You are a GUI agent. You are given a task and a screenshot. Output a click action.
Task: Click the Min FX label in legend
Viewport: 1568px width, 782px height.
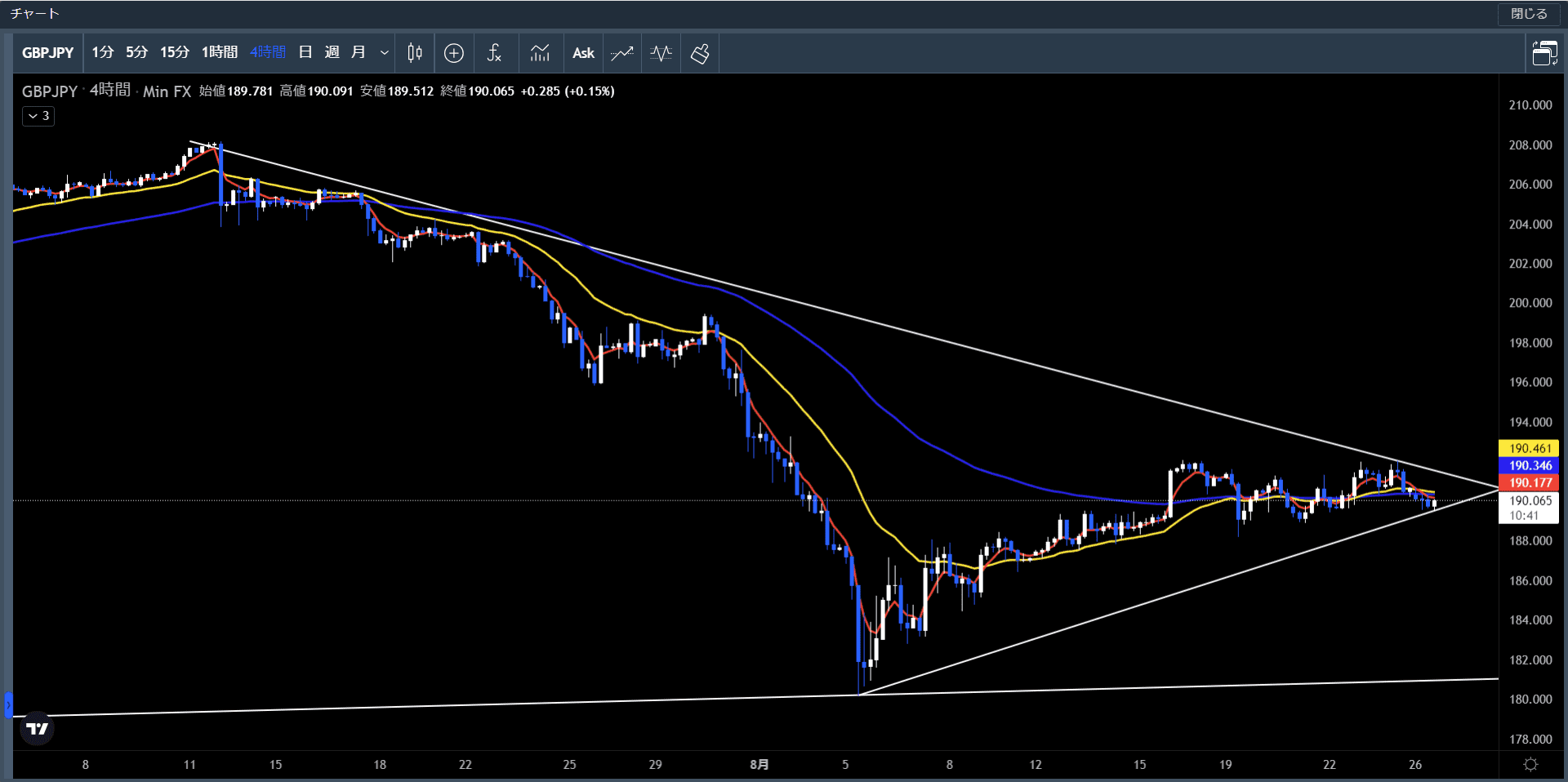pyautogui.click(x=167, y=91)
